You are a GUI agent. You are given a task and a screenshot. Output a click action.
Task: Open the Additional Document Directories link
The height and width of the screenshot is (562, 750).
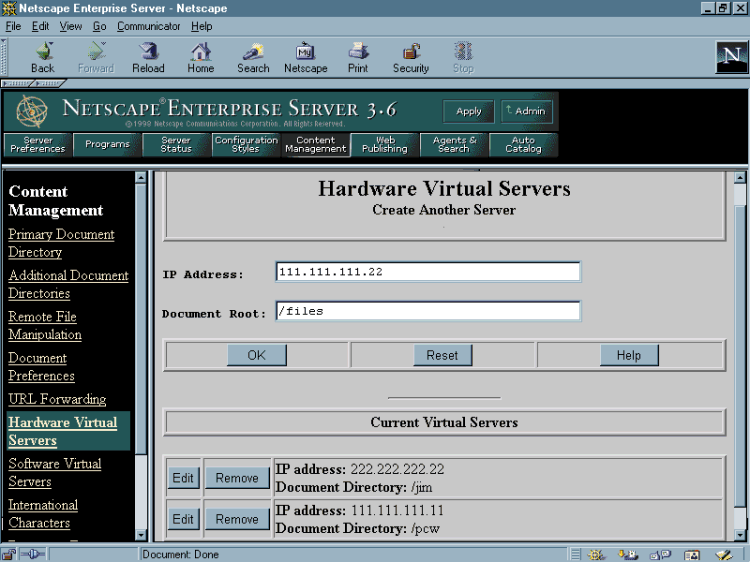pos(68,284)
